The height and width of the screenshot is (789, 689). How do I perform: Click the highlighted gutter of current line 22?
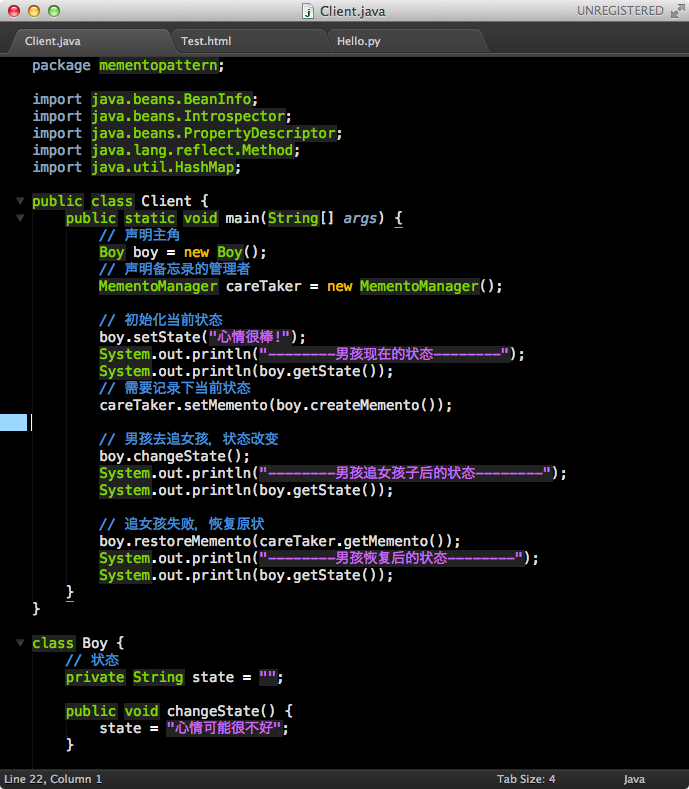click(x=14, y=422)
